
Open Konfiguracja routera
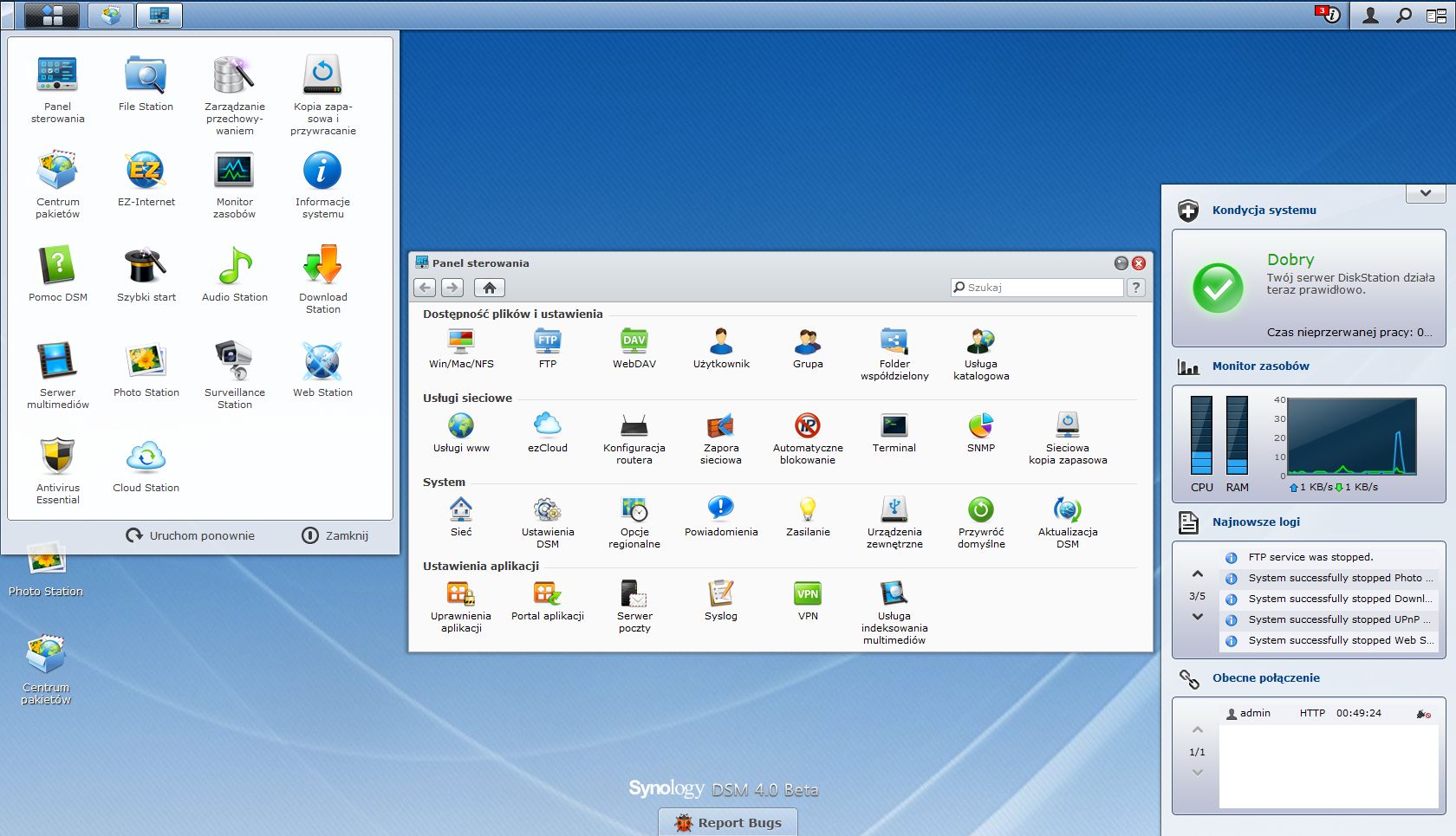coord(634,438)
